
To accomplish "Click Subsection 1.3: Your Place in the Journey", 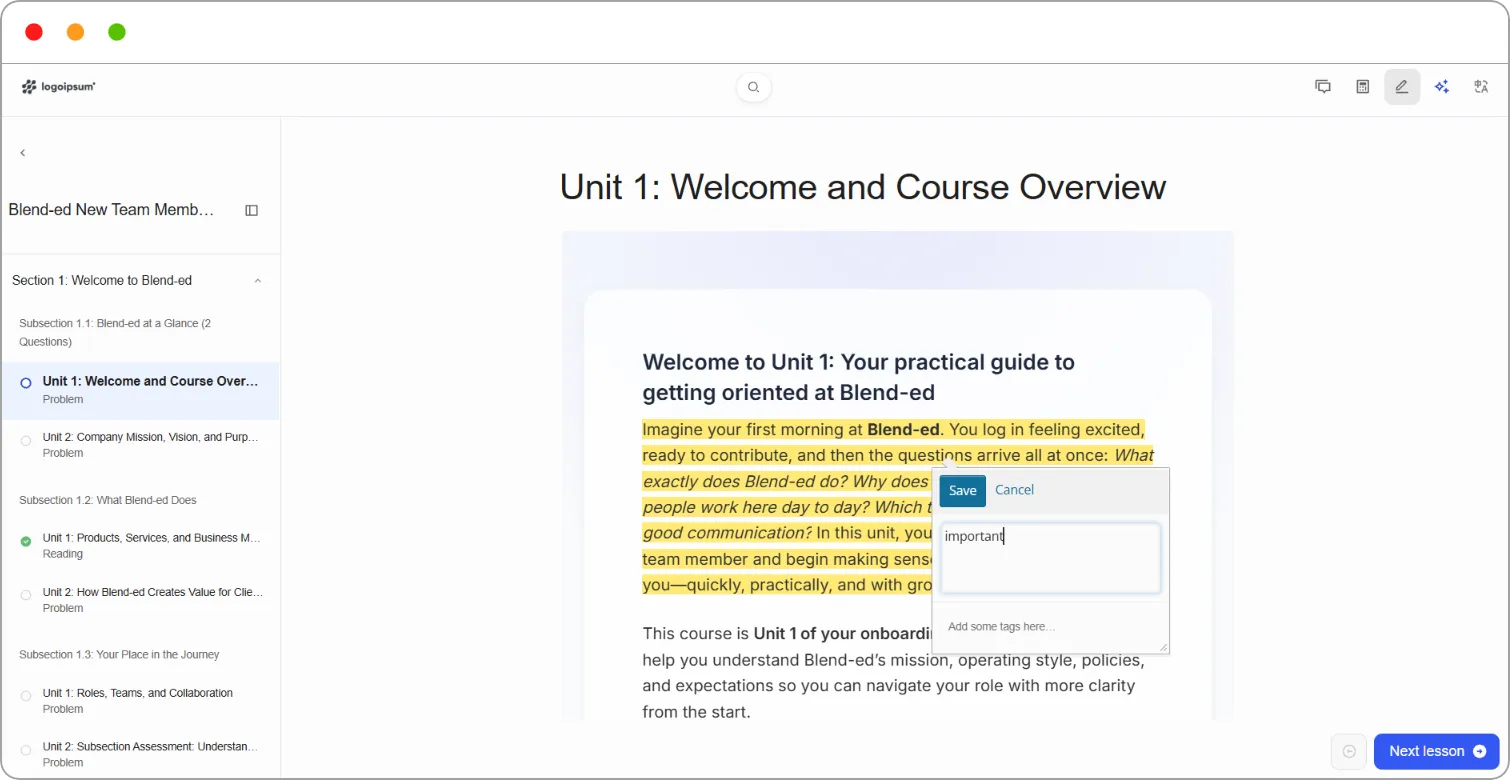I will [119, 654].
